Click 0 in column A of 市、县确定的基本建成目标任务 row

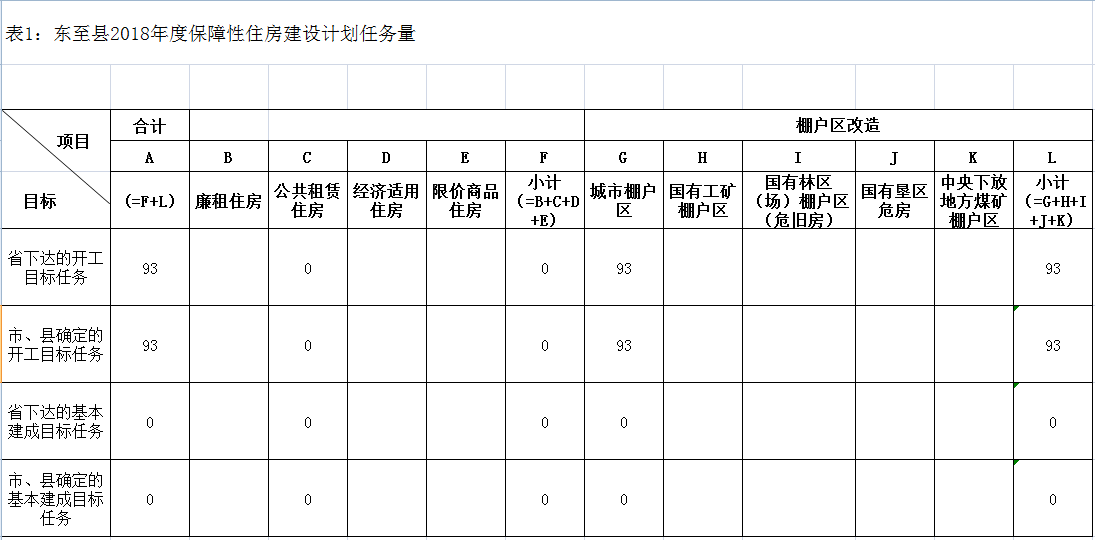(x=149, y=499)
